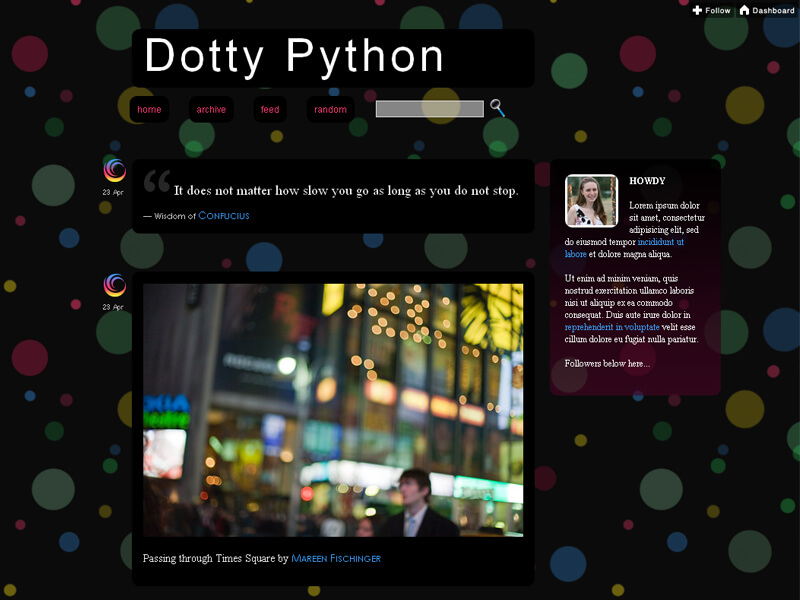The image size is (800, 600).
Task: Click the house icon in Dashboard button
Action: [x=744, y=10]
